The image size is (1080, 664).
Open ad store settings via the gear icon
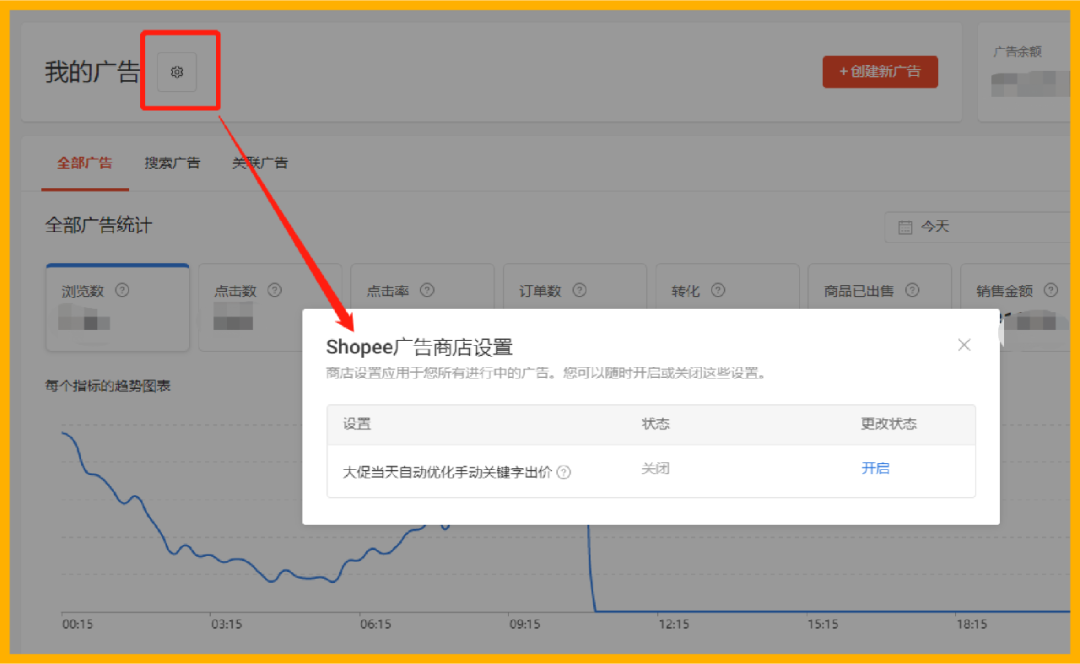point(177,71)
